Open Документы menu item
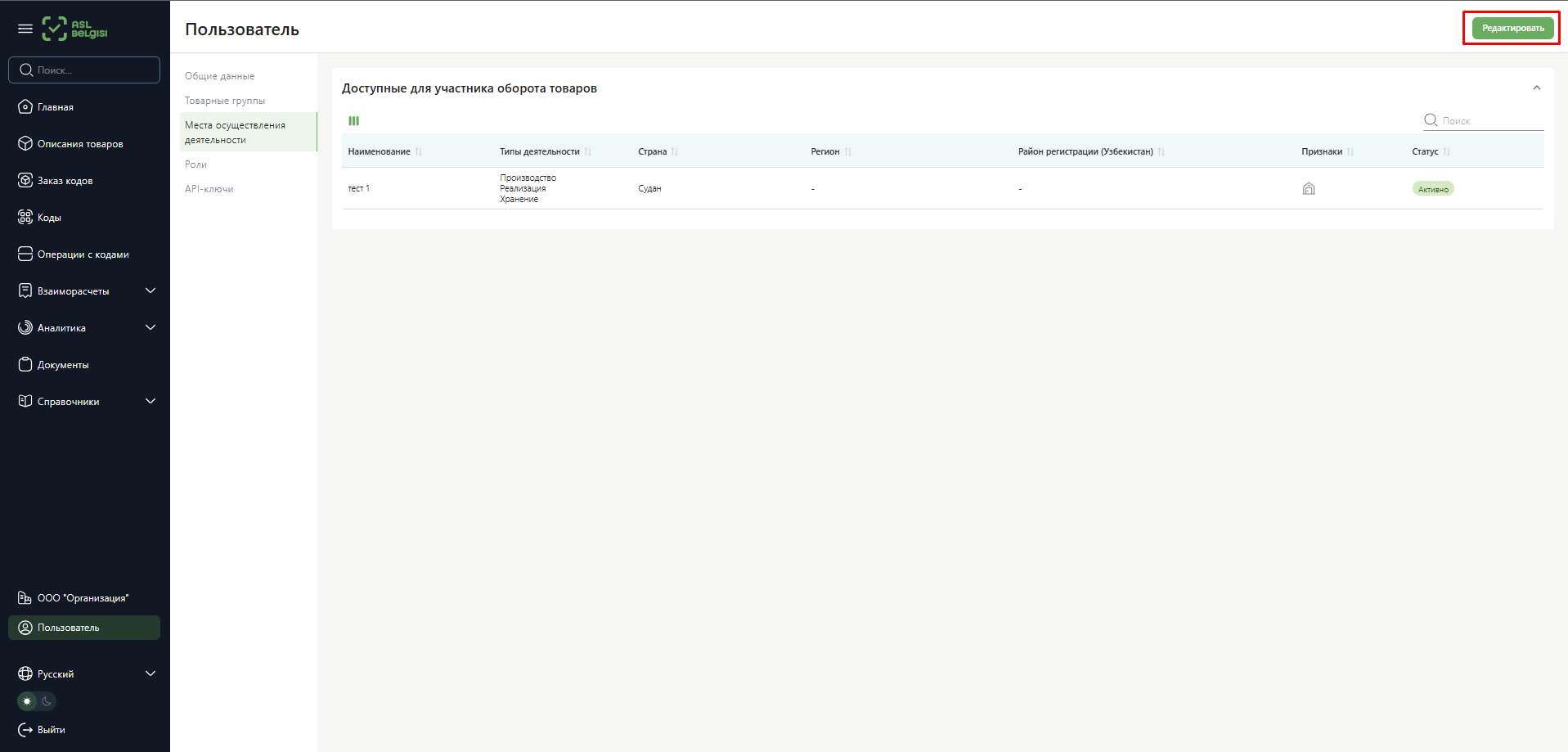 (x=63, y=365)
